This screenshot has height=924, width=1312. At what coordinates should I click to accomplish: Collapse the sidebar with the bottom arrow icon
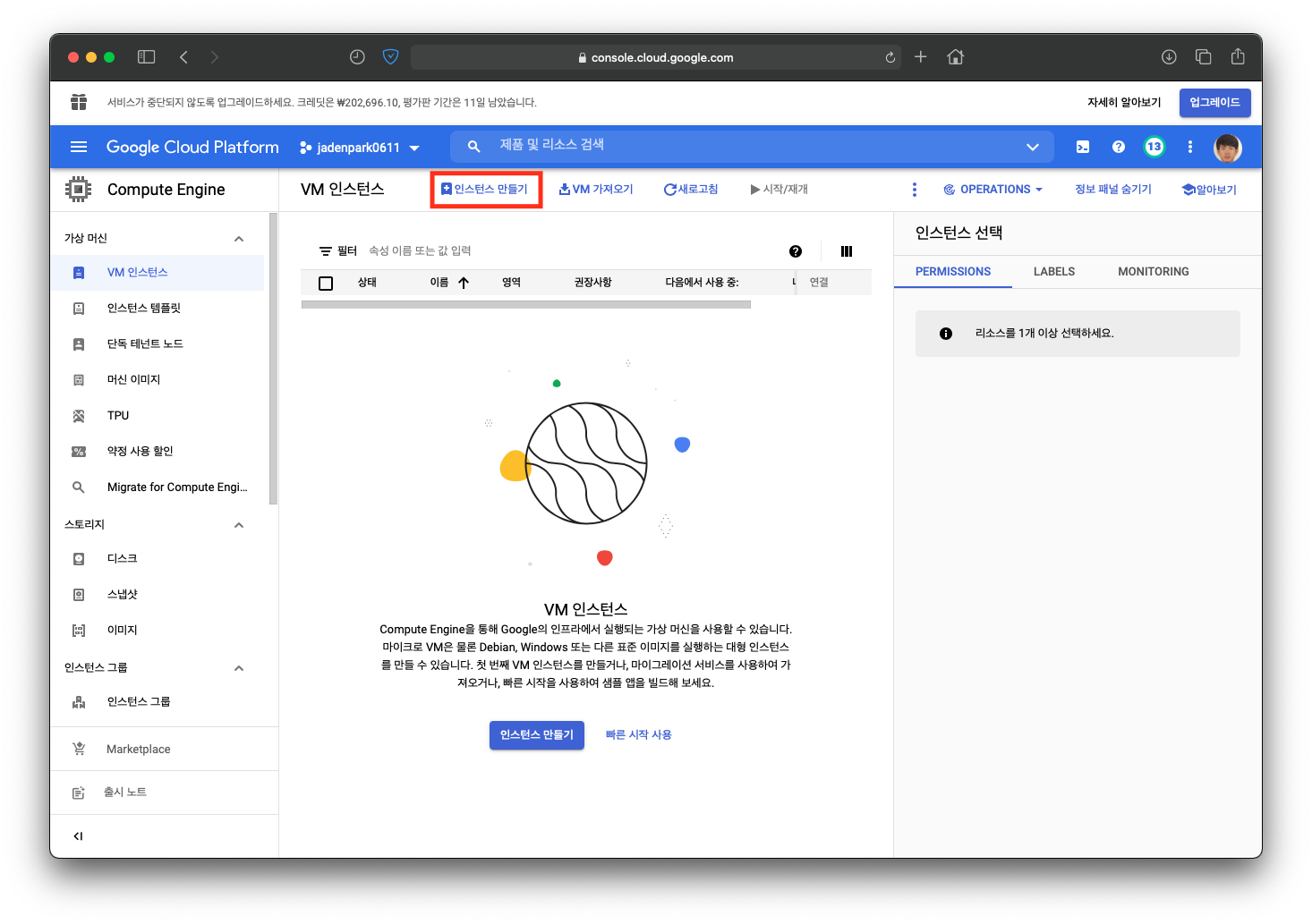[x=78, y=836]
